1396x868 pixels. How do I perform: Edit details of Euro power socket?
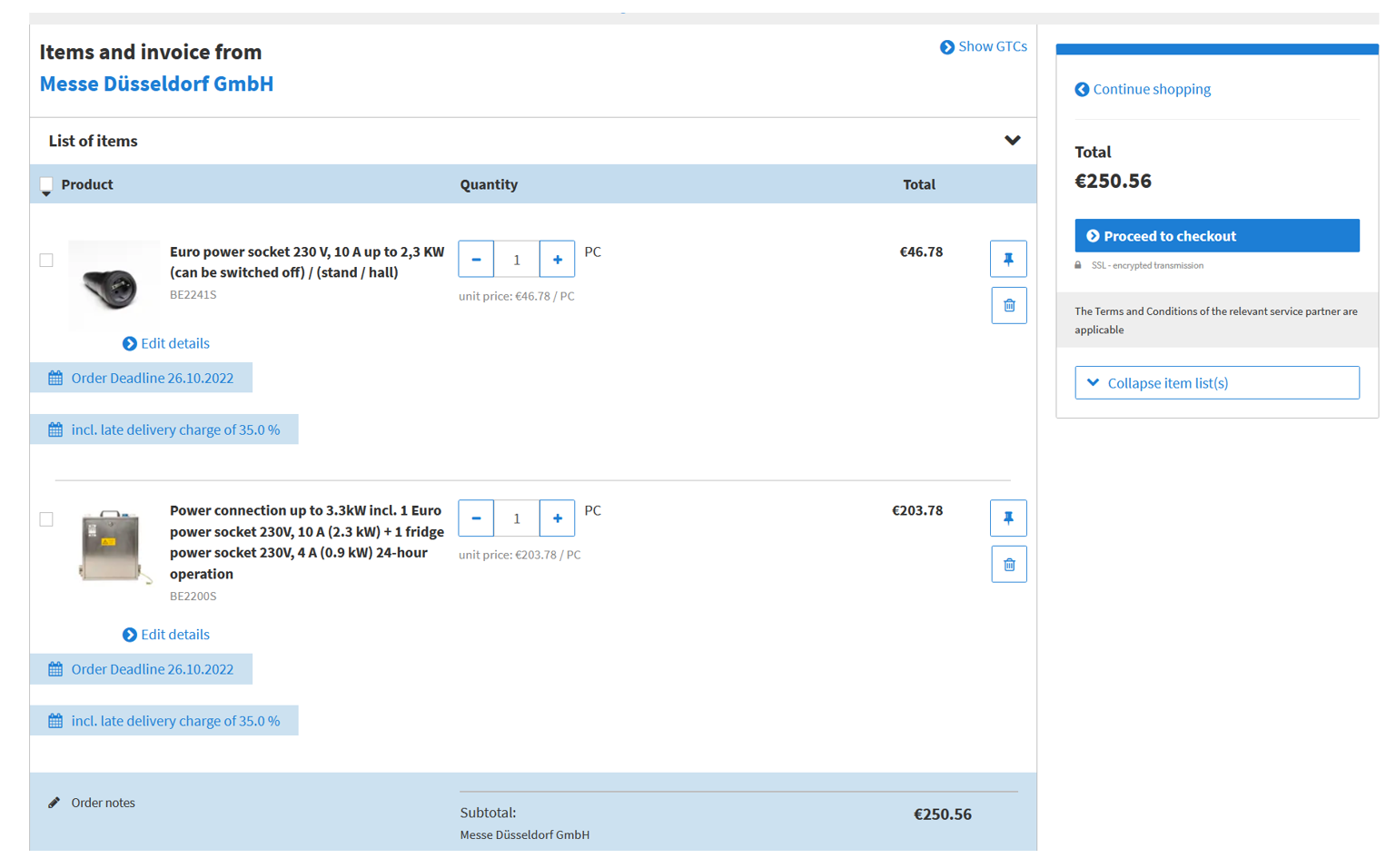[166, 343]
